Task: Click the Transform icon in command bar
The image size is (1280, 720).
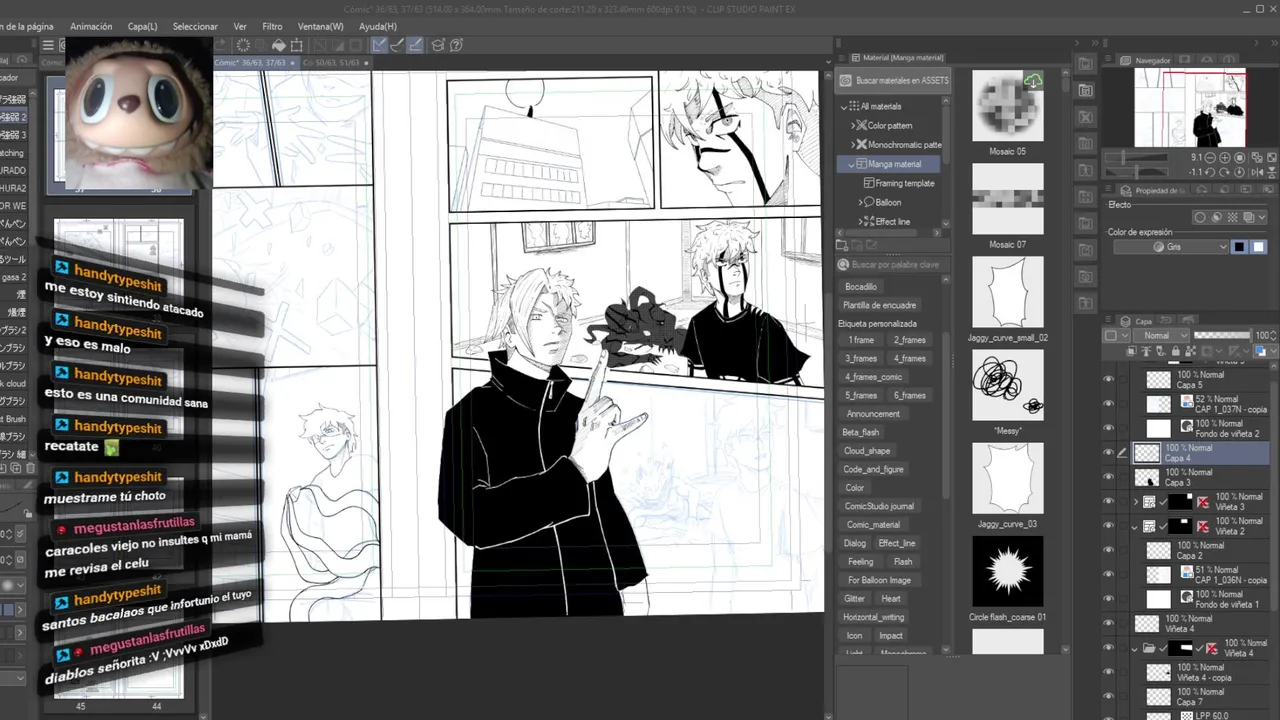Action: 296,45
